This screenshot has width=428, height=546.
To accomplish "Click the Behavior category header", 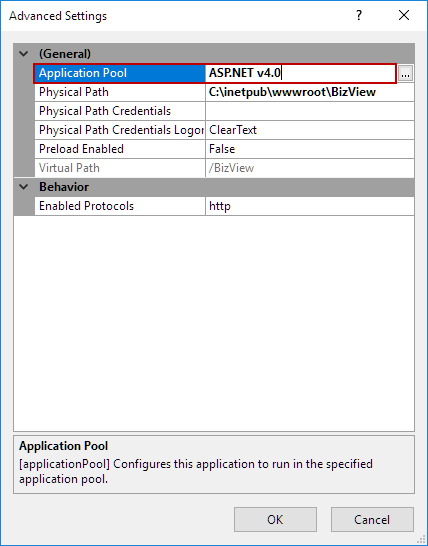I will [x=214, y=187].
